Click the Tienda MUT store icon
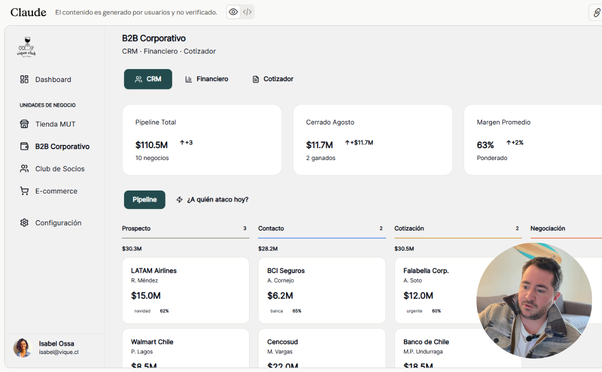The image size is (602, 372). (x=24, y=124)
